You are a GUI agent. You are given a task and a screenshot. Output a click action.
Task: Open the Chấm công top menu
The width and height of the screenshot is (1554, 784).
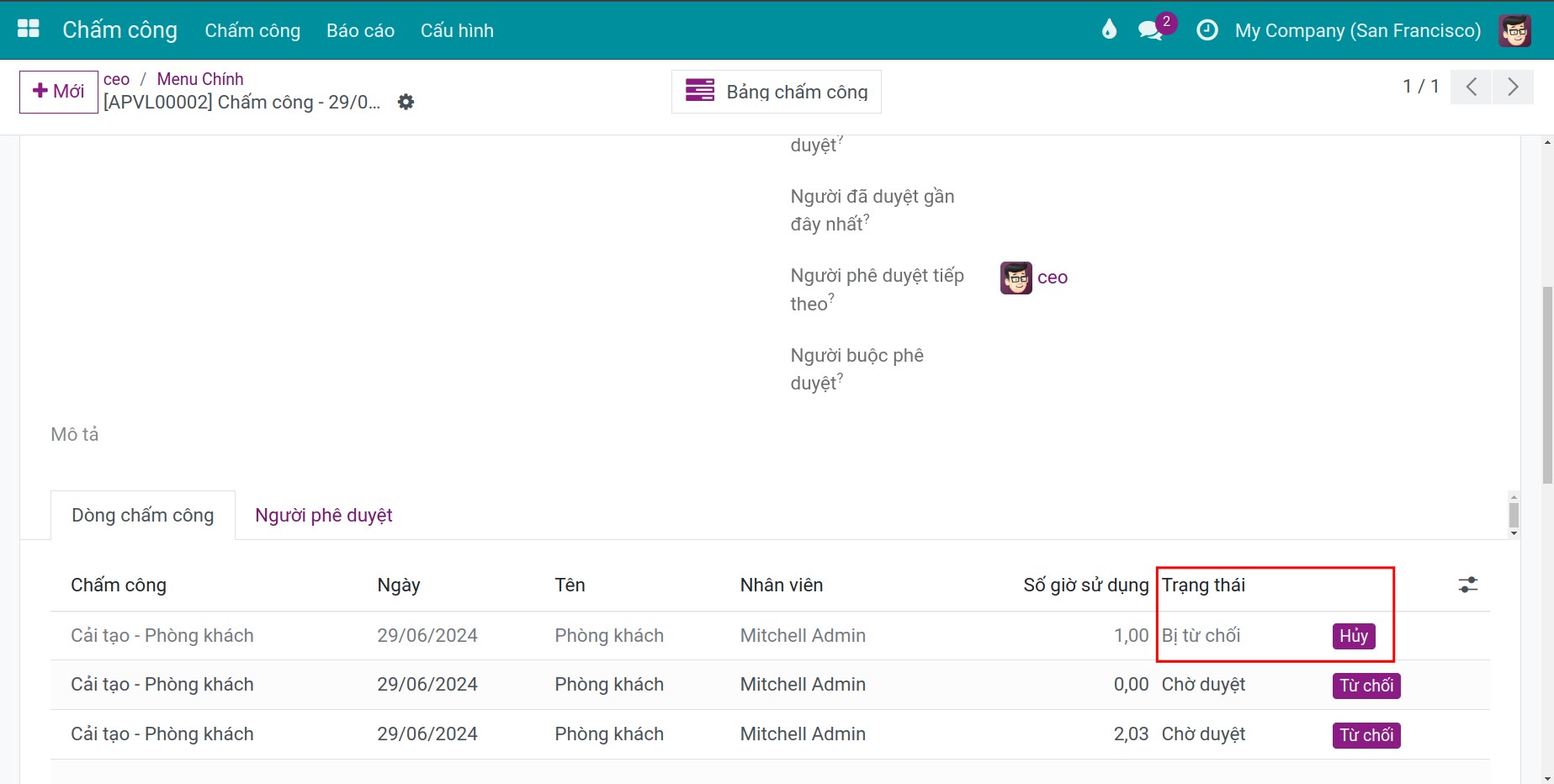pyautogui.click(x=252, y=30)
